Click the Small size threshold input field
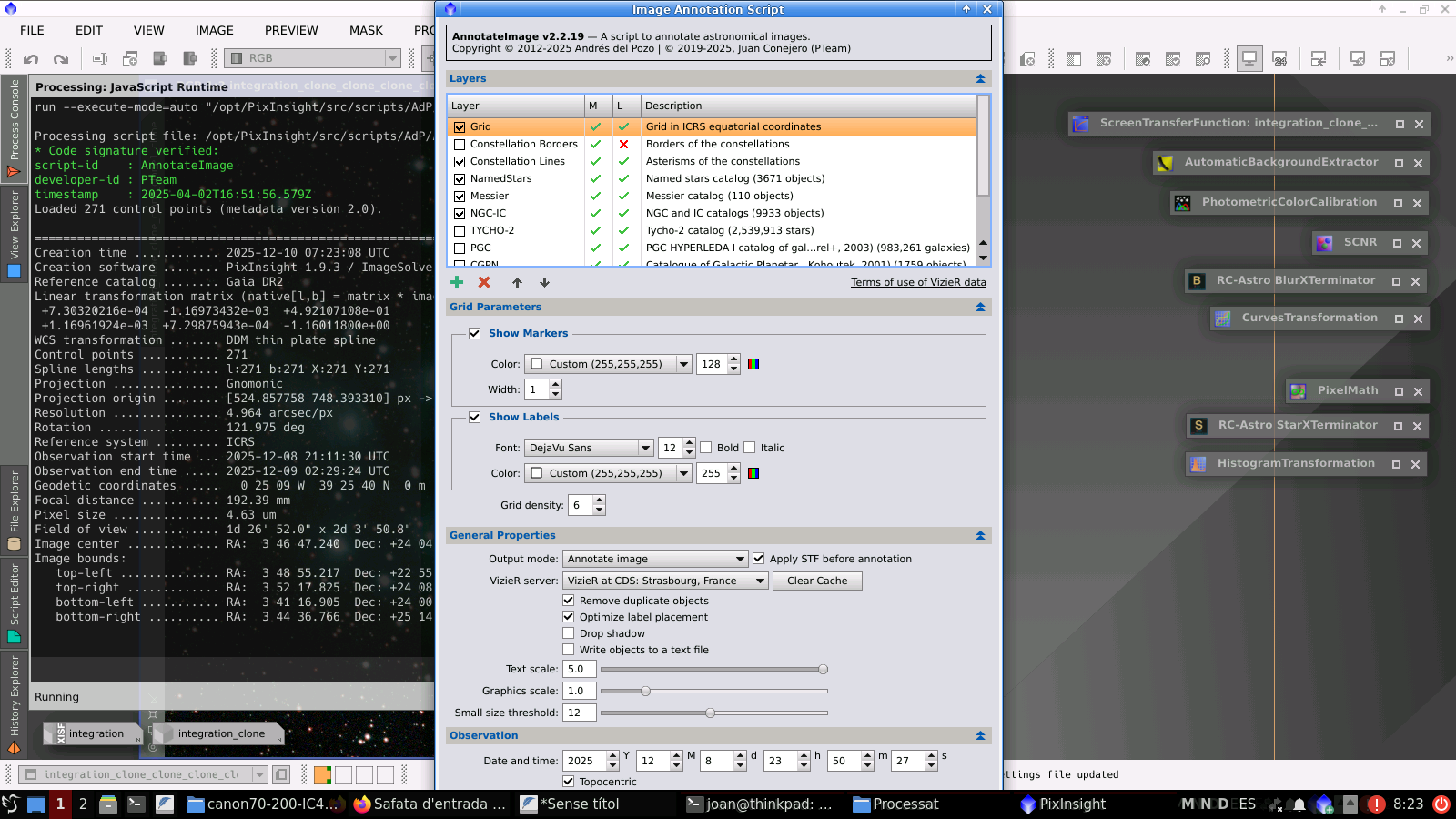The width and height of the screenshot is (1456, 819). pos(579,713)
